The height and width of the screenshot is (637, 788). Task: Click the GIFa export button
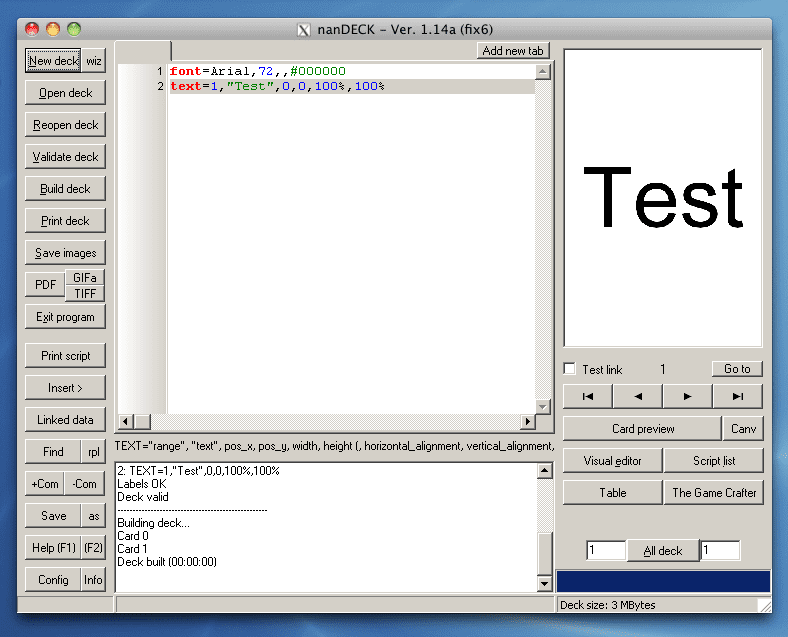85,278
